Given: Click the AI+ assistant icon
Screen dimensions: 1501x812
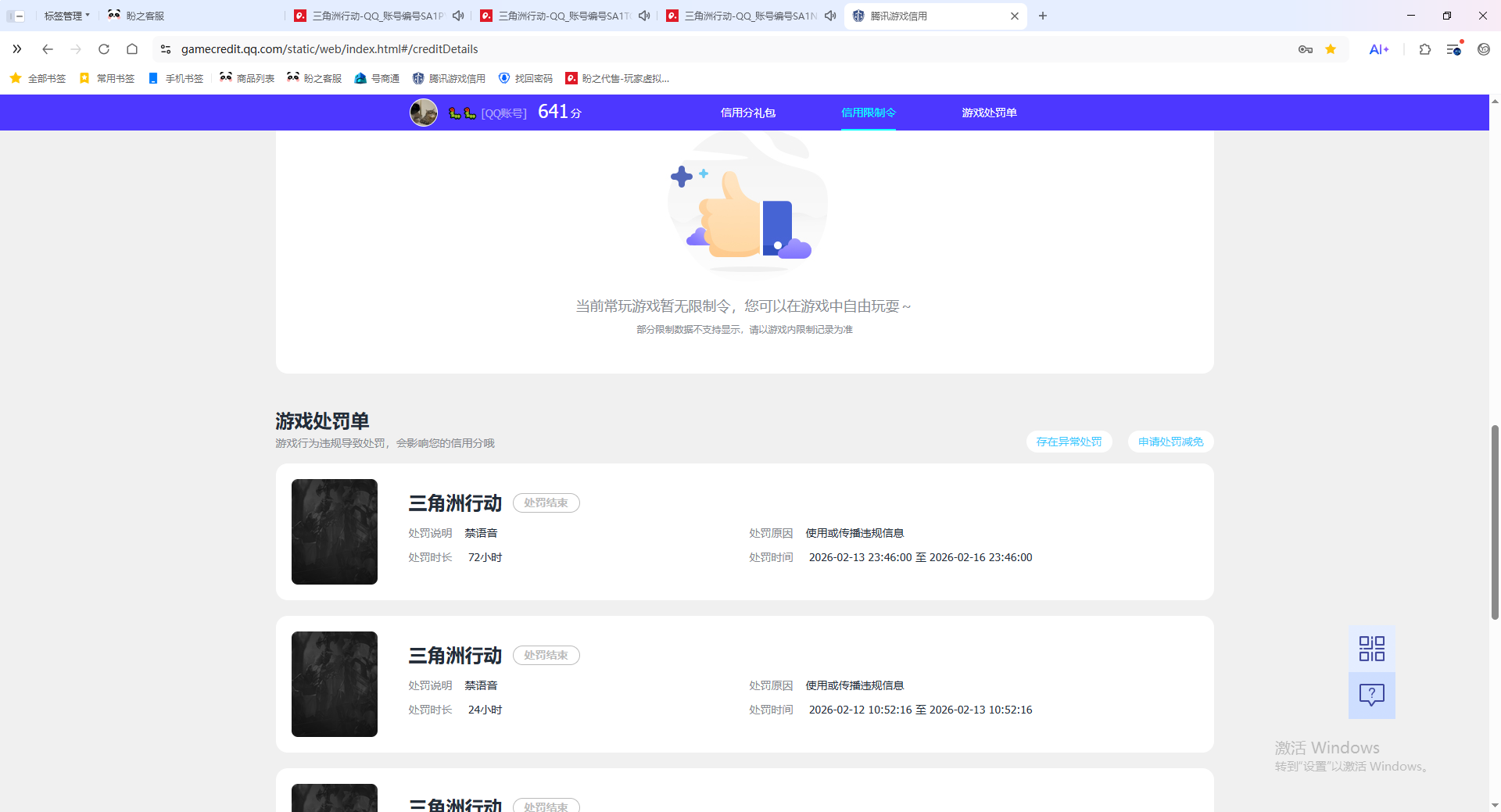Looking at the screenshot, I should point(1378,48).
